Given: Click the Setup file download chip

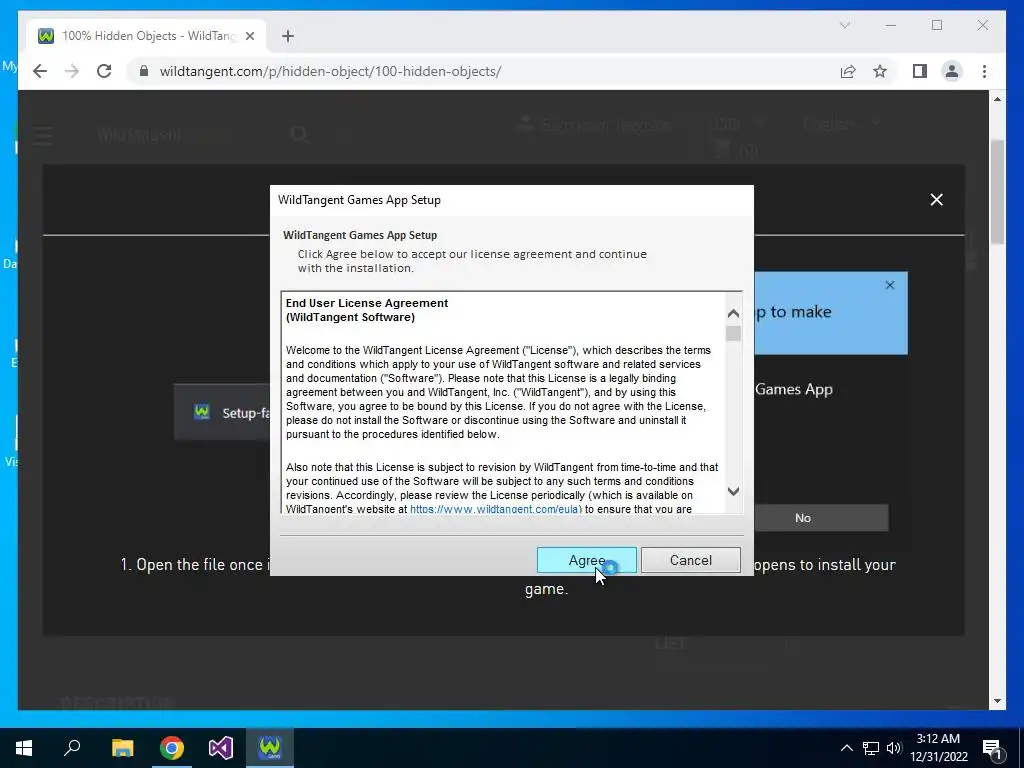Looking at the screenshot, I should coord(223,413).
